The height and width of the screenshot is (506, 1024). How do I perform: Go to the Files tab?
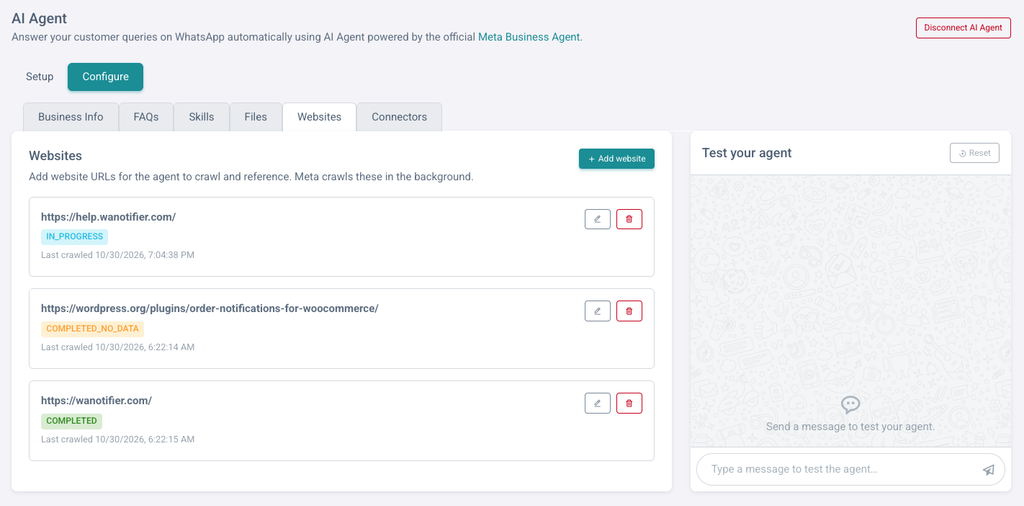(x=255, y=117)
